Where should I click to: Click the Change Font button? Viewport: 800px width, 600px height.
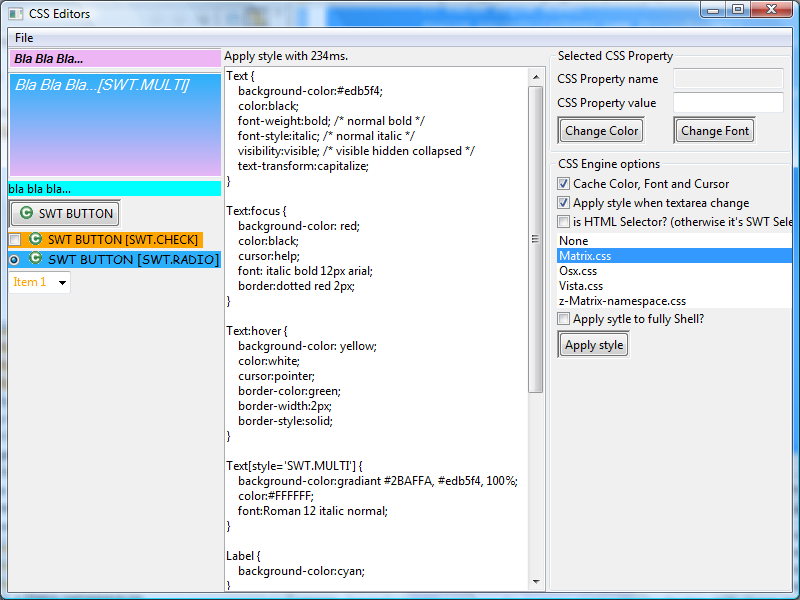click(x=713, y=130)
